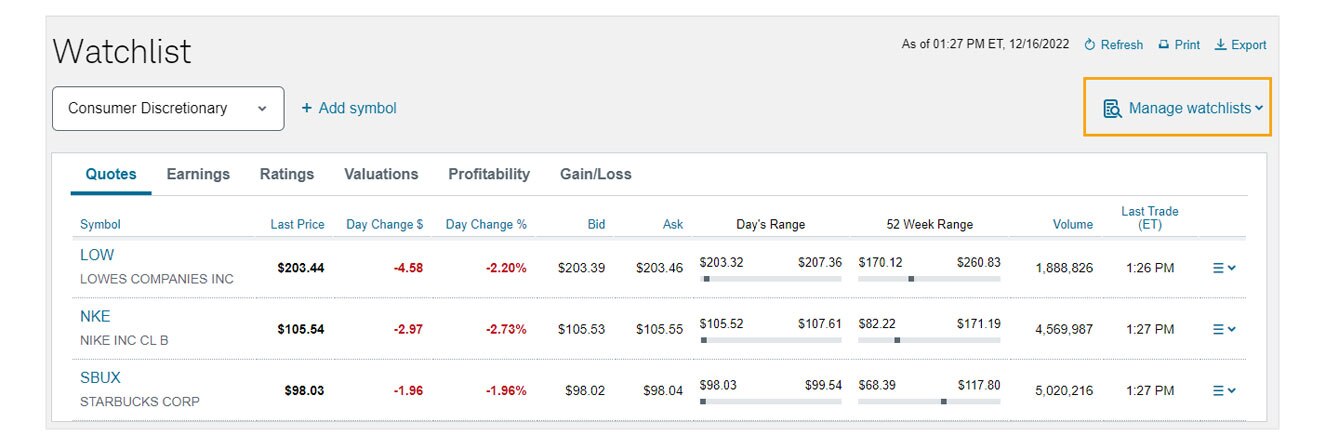Image resolution: width=1325 pixels, height=445 pixels.
Task: Click the Export download icon
Action: click(x=1220, y=45)
